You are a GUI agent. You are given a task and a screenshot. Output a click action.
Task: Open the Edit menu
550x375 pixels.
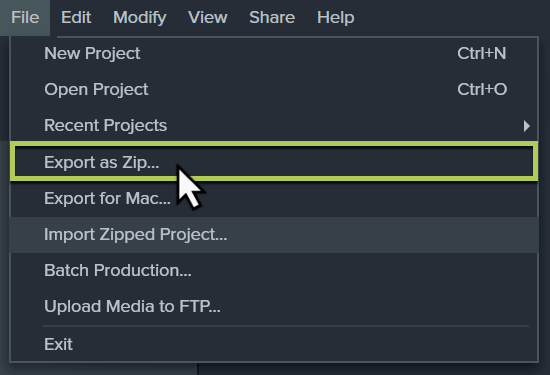click(76, 18)
